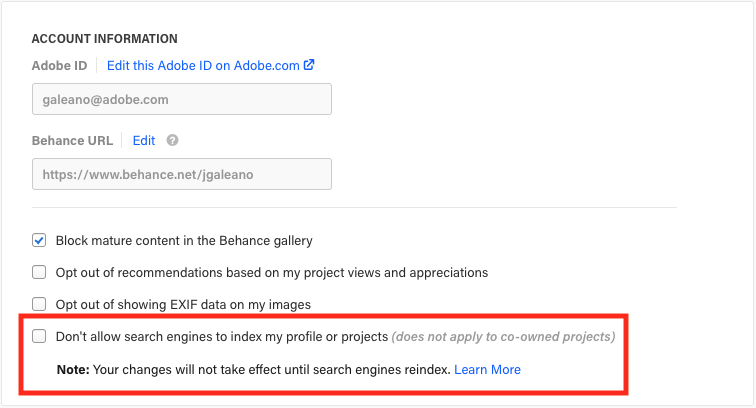Click the Block mature content label text
The image size is (756, 408).
point(184,241)
